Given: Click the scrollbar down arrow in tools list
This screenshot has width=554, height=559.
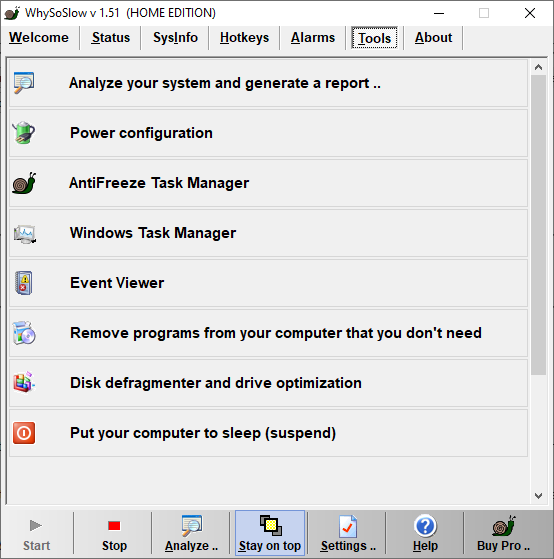Looking at the screenshot, I should click(x=538, y=496).
